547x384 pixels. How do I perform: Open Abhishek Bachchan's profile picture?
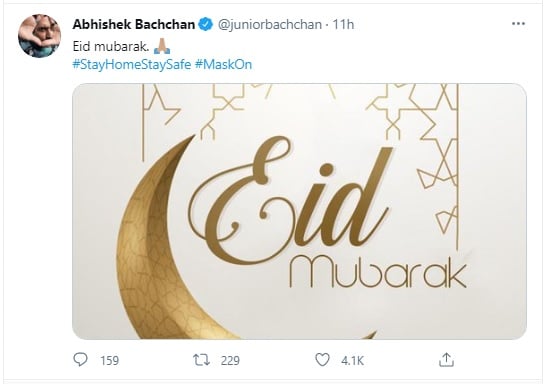(39, 36)
